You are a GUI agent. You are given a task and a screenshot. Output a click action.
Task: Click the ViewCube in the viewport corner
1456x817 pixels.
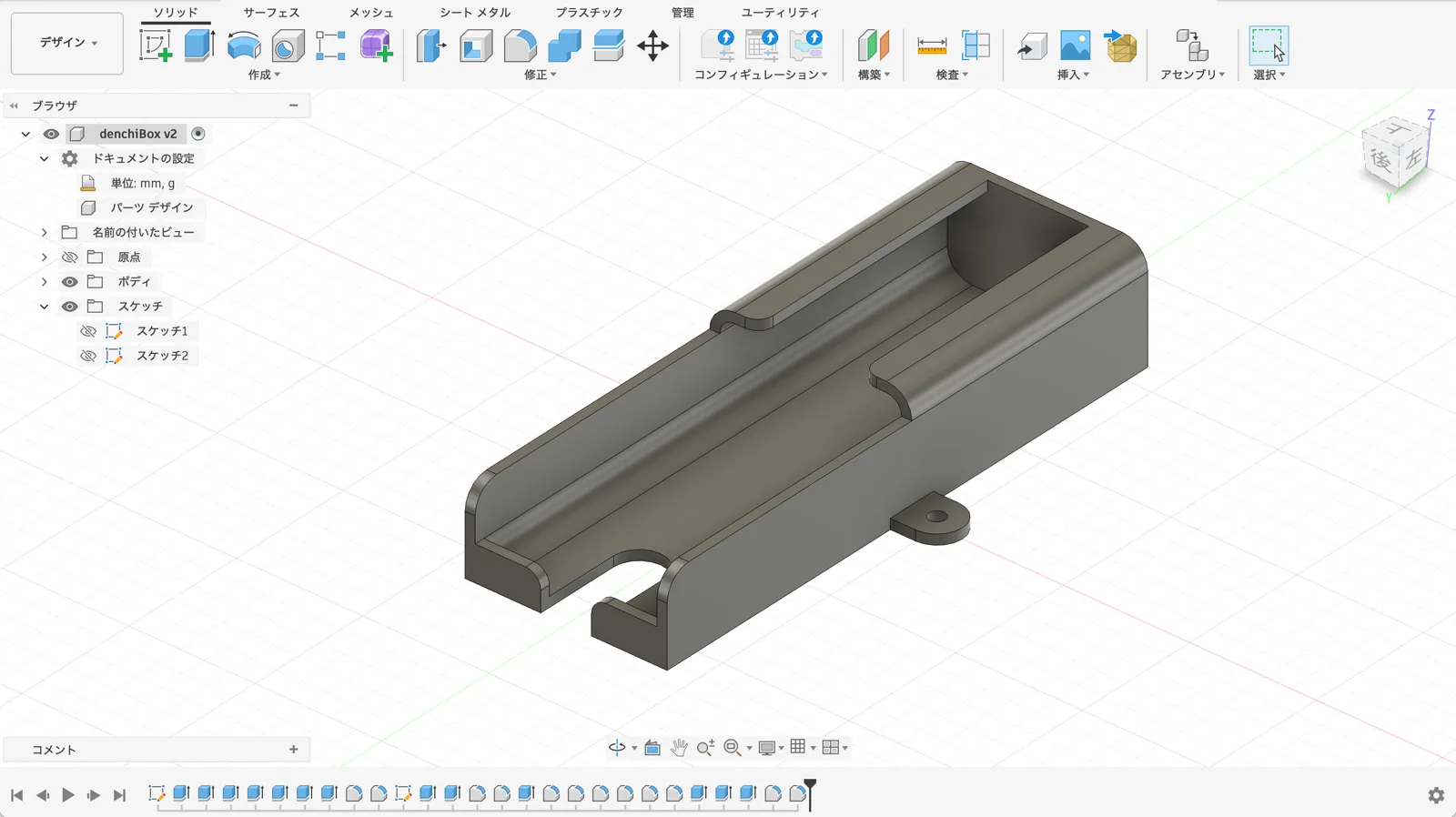(x=1396, y=155)
